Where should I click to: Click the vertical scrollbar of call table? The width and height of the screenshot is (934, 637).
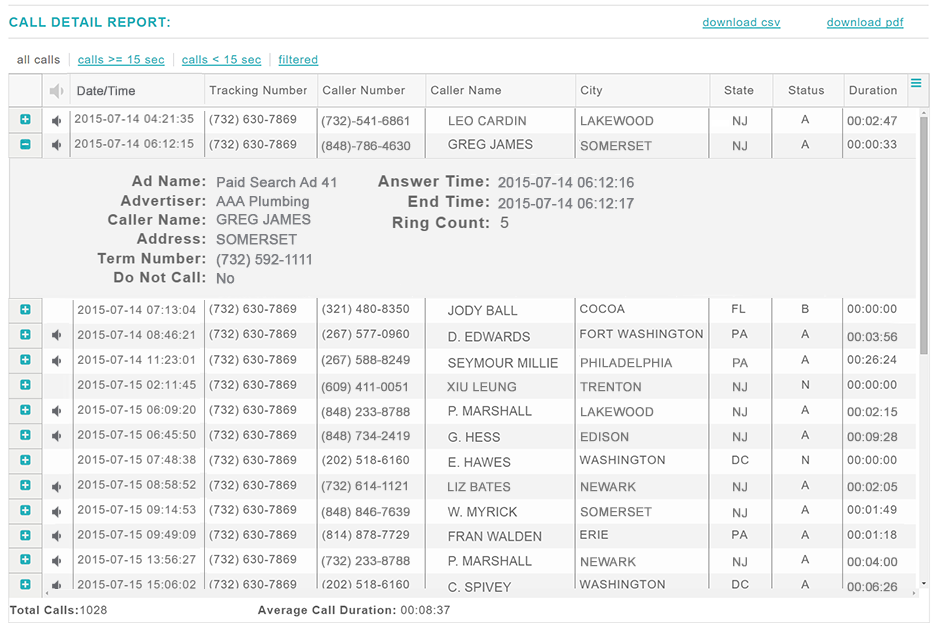923,240
